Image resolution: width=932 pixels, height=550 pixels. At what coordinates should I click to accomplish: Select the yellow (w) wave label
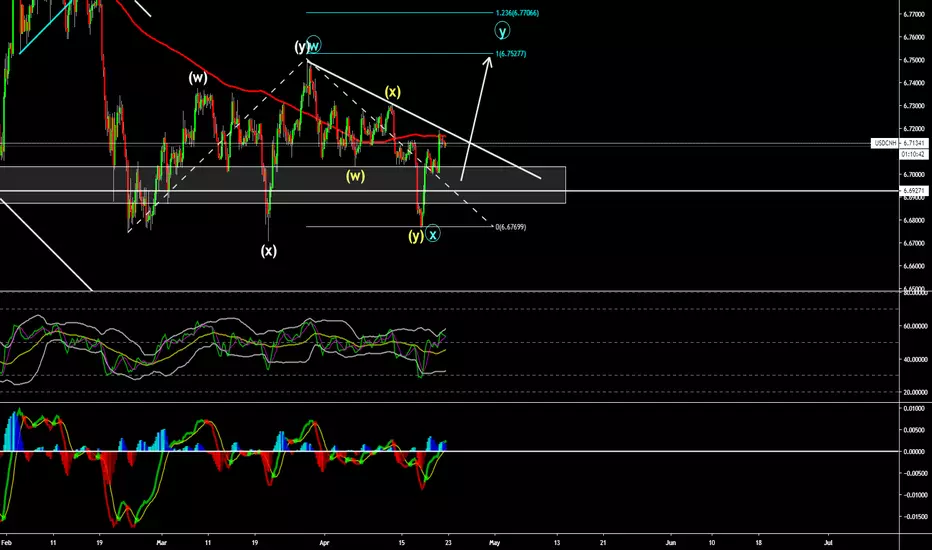coord(355,176)
